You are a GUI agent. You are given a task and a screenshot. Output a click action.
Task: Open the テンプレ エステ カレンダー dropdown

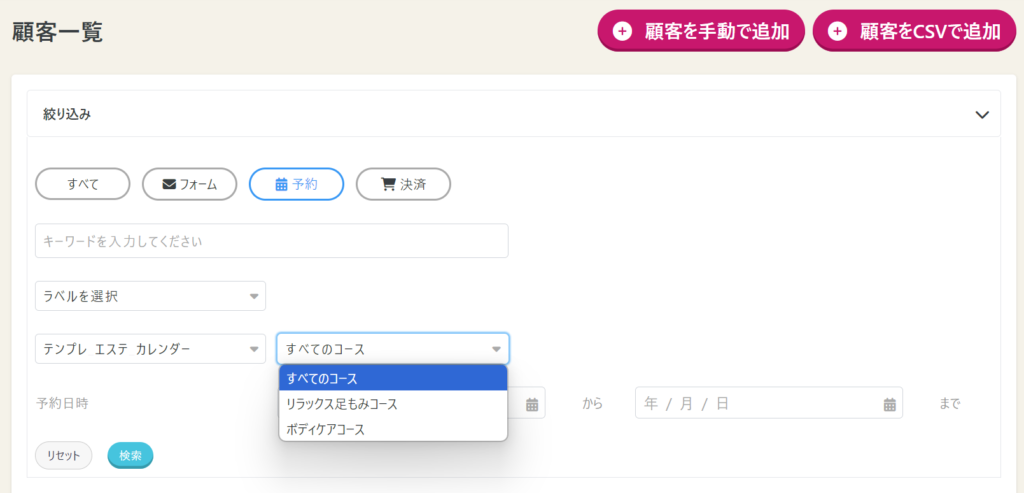[x=150, y=349]
